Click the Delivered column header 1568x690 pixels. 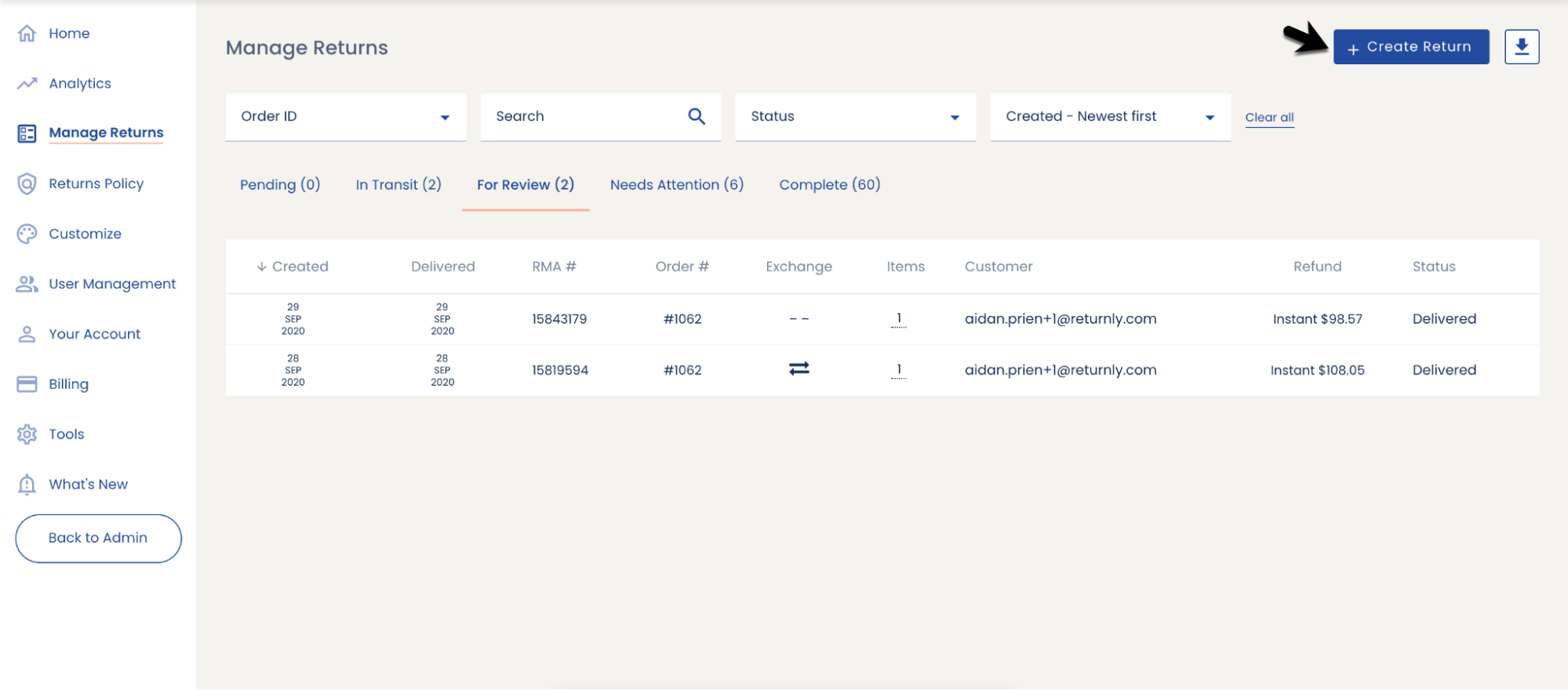[443, 267]
